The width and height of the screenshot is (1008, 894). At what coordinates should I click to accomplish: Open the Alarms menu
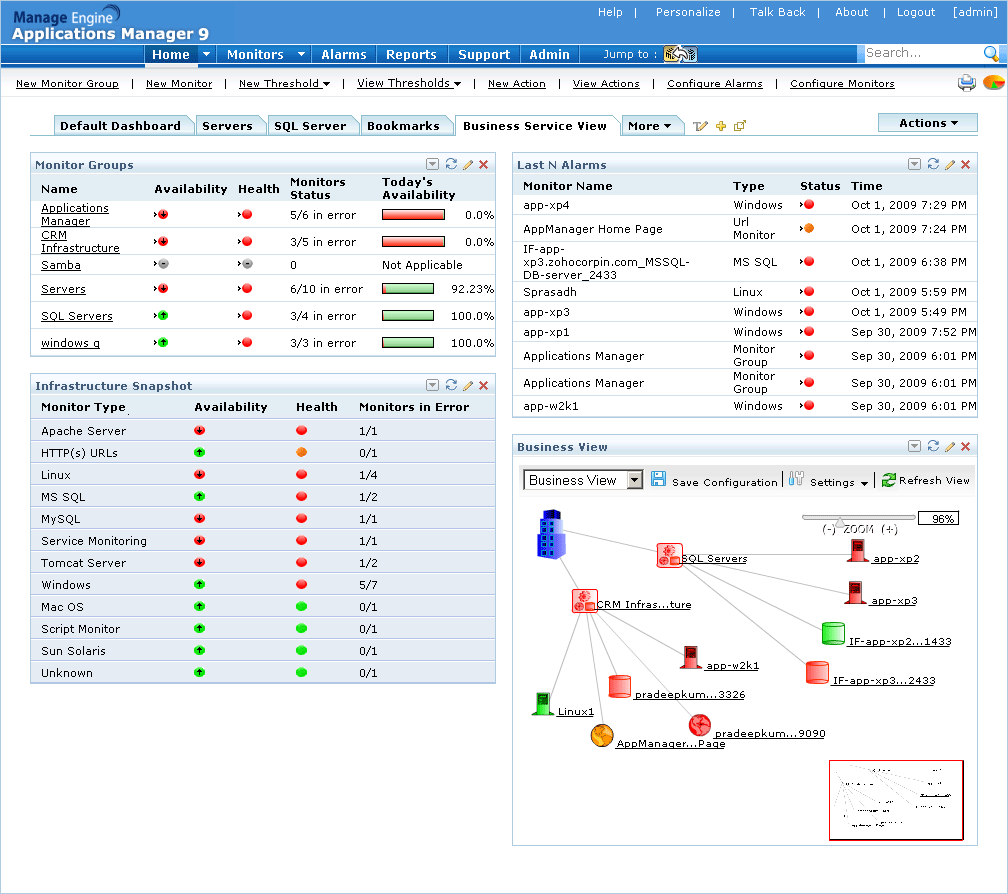(x=343, y=55)
